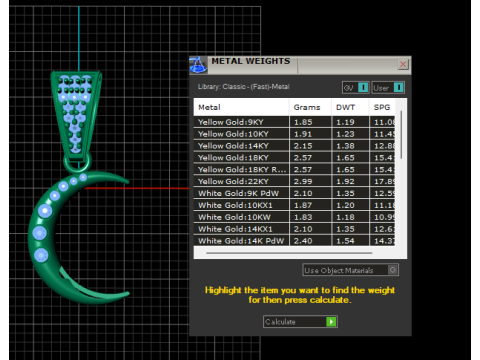Select the Yellow Gold:18KY R... row
Image resolution: width=480 pixels, height=360 pixels.
click(x=294, y=169)
